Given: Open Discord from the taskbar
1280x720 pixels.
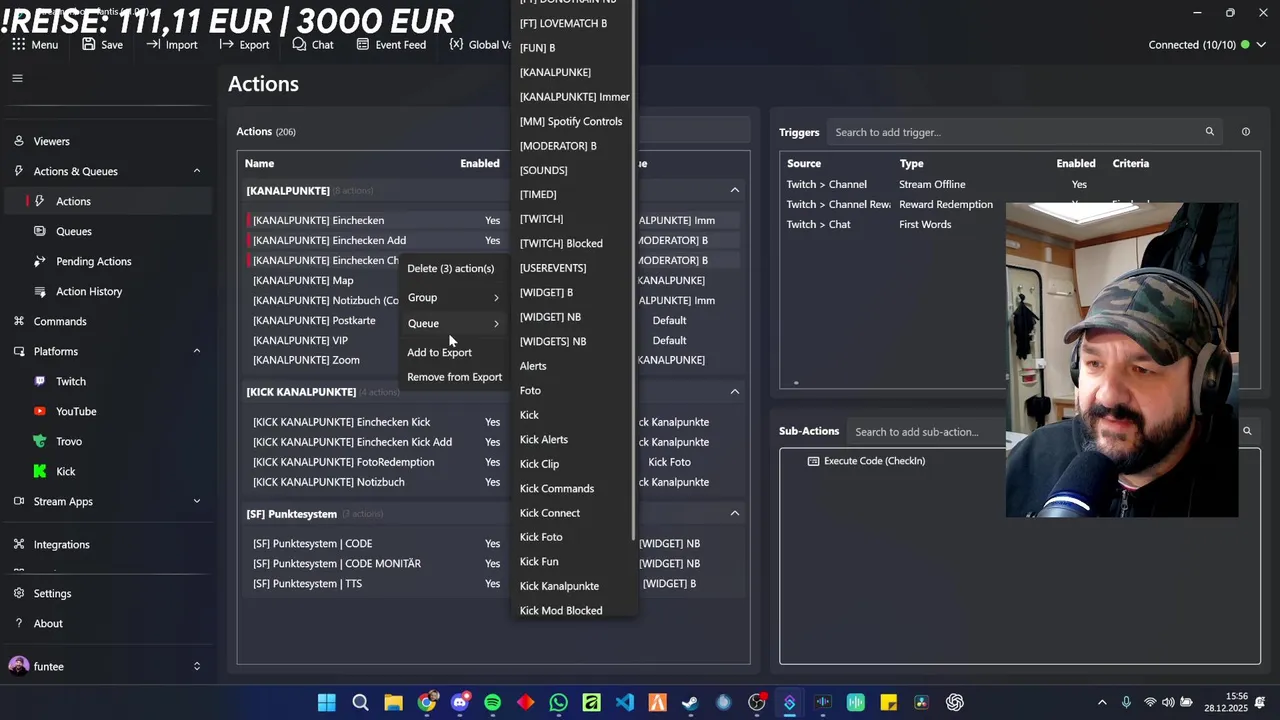Looking at the screenshot, I should (459, 703).
